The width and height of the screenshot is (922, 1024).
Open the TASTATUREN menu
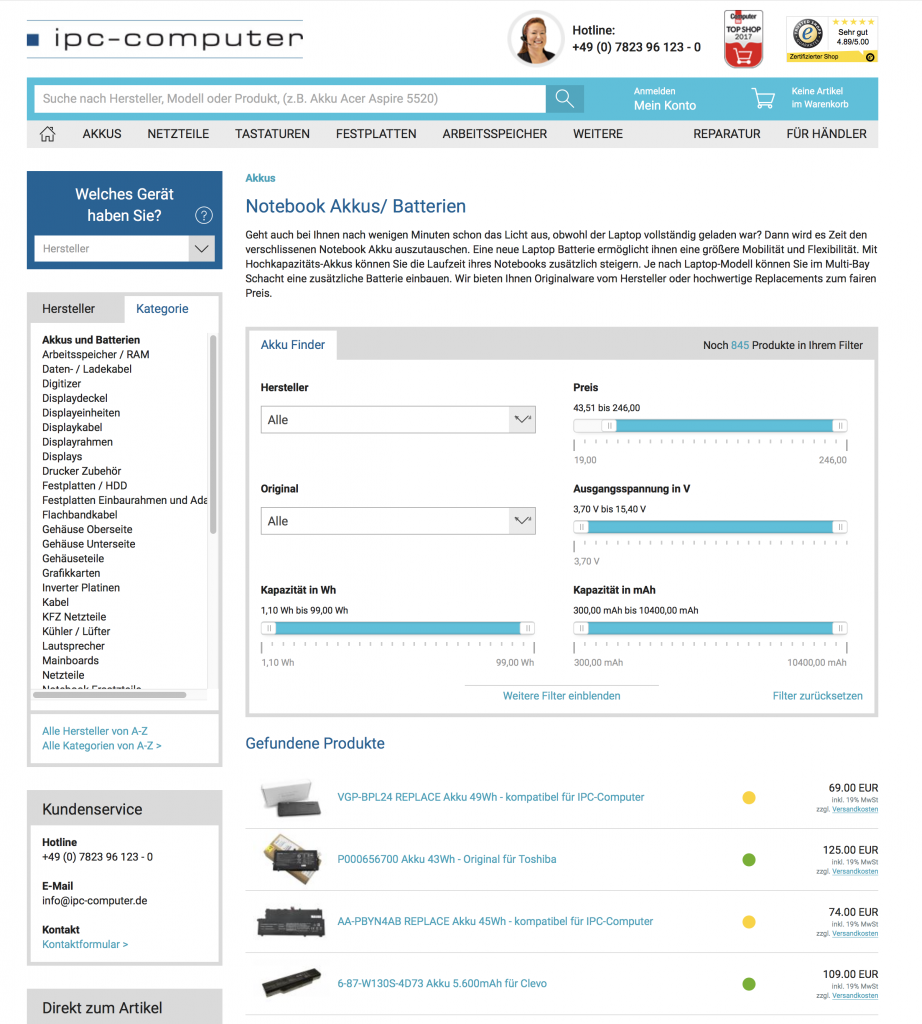point(272,134)
